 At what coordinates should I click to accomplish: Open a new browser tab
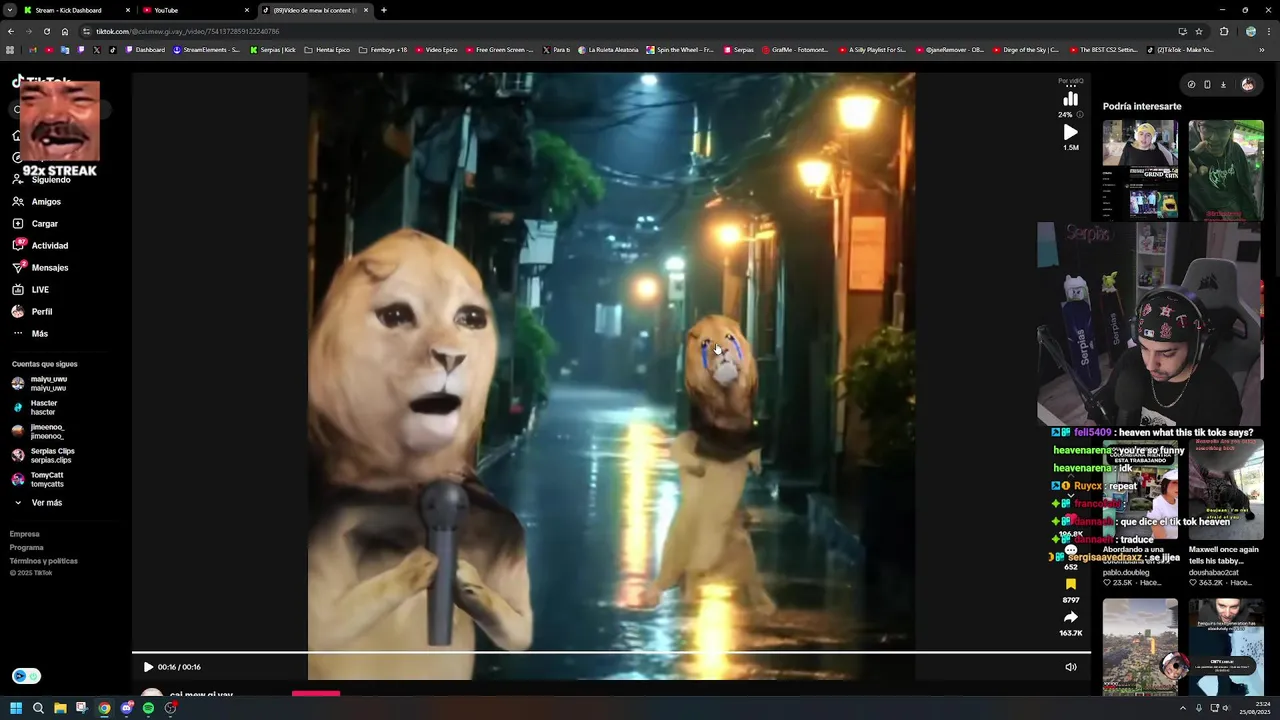pyautogui.click(x=384, y=10)
